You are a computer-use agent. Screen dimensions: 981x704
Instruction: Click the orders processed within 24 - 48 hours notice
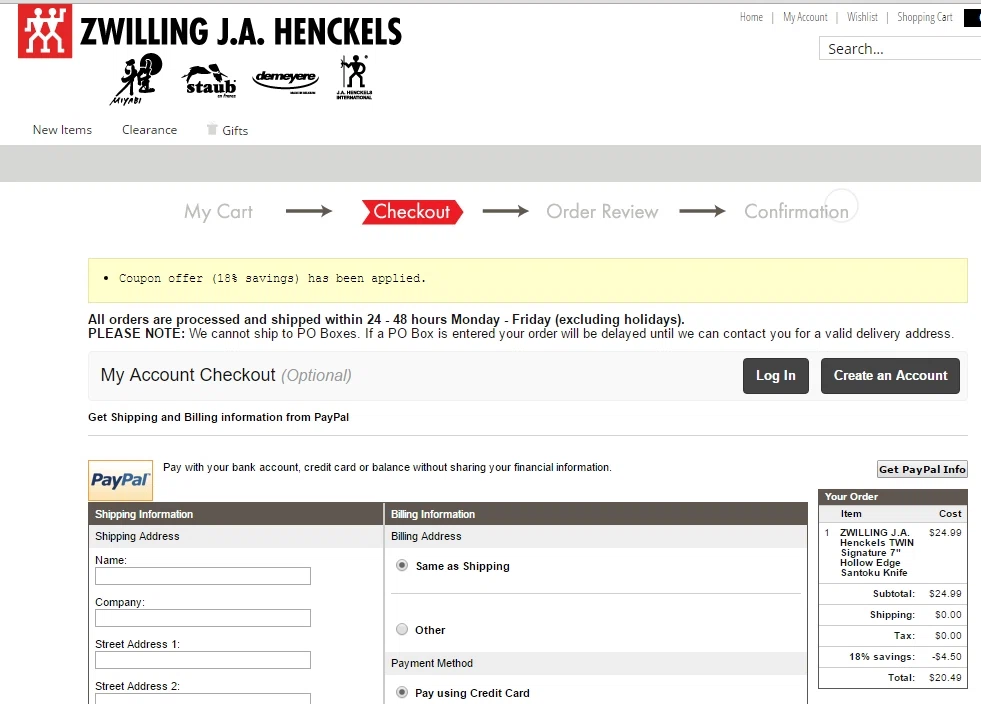point(387,319)
